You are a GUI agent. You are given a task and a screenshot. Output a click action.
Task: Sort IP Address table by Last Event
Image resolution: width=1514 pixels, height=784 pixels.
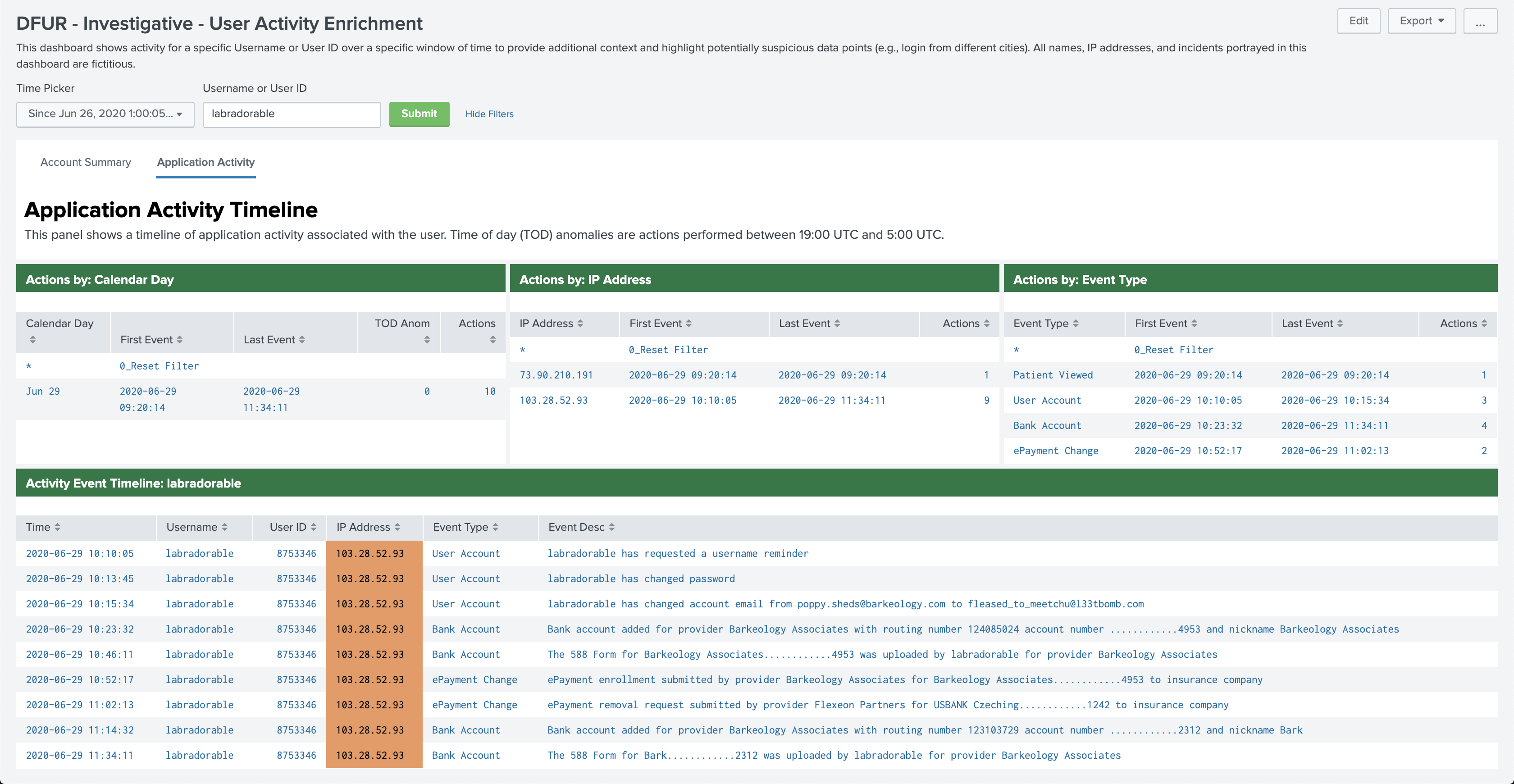pyautogui.click(x=837, y=323)
